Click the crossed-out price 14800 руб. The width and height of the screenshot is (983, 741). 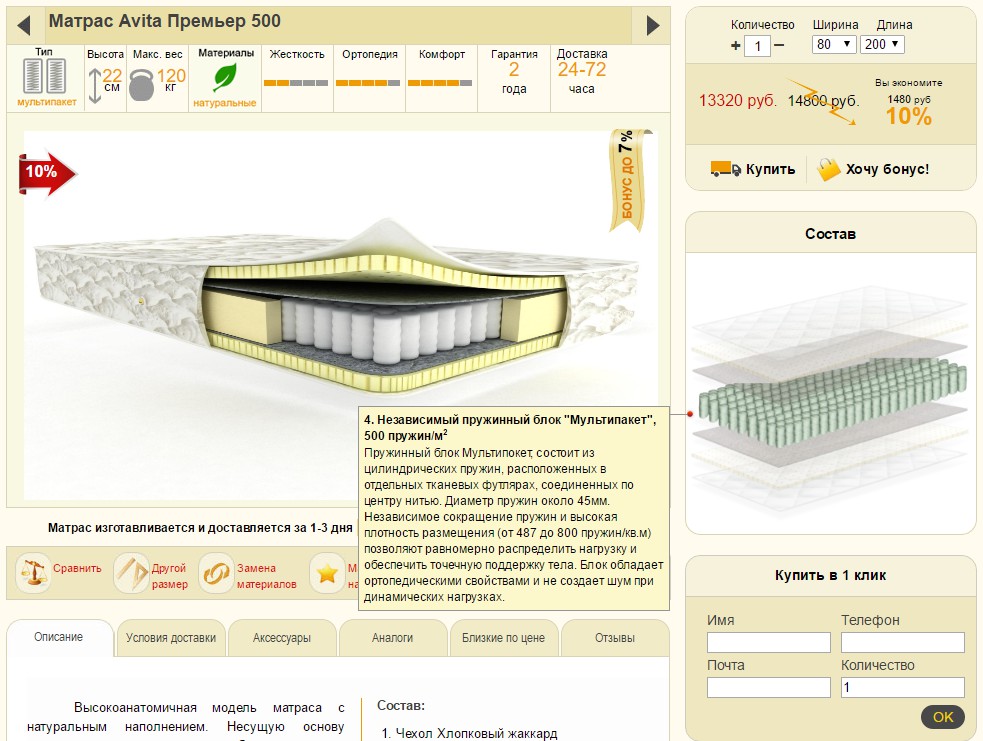pyautogui.click(x=823, y=100)
